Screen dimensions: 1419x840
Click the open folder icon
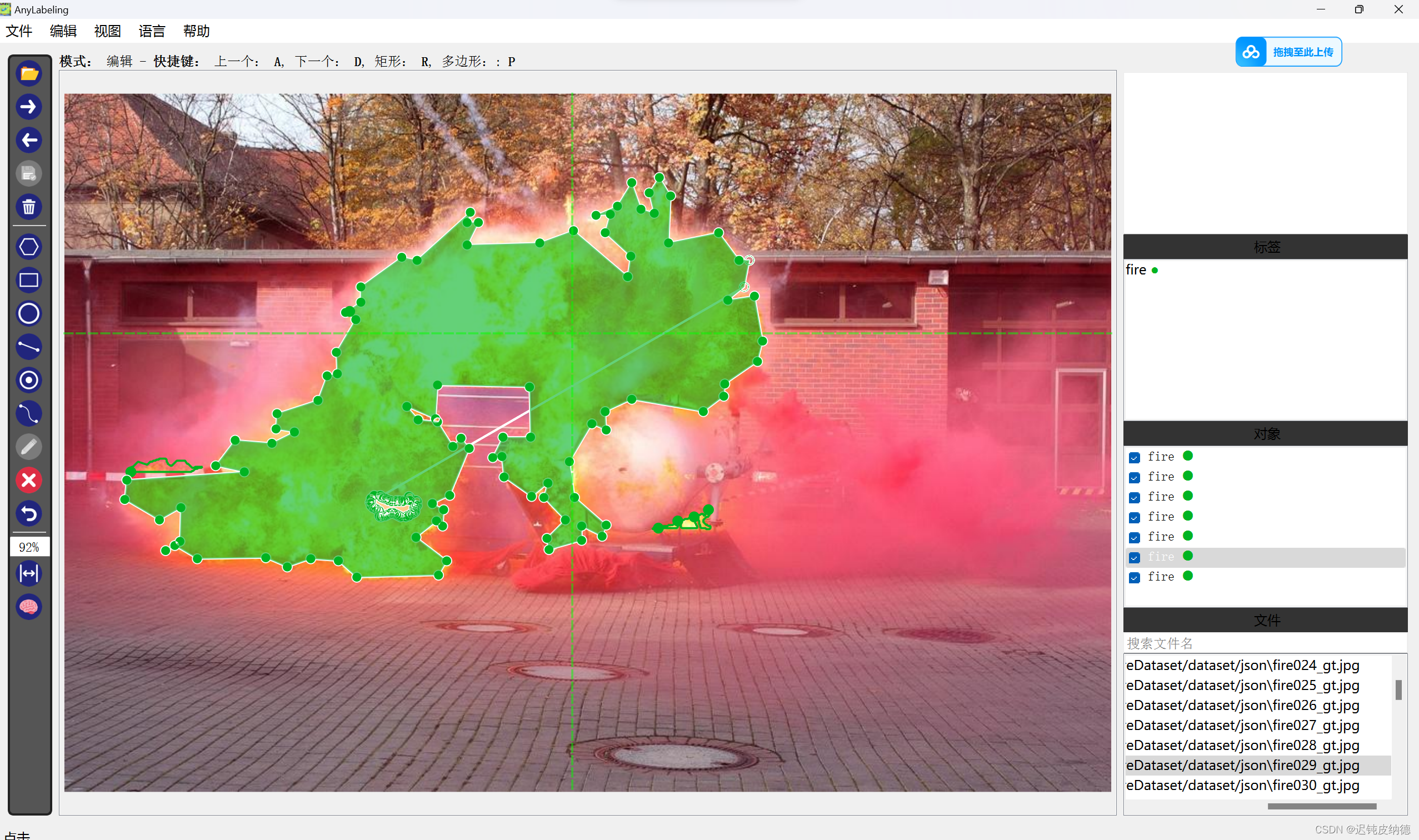[x=29, y=73]
